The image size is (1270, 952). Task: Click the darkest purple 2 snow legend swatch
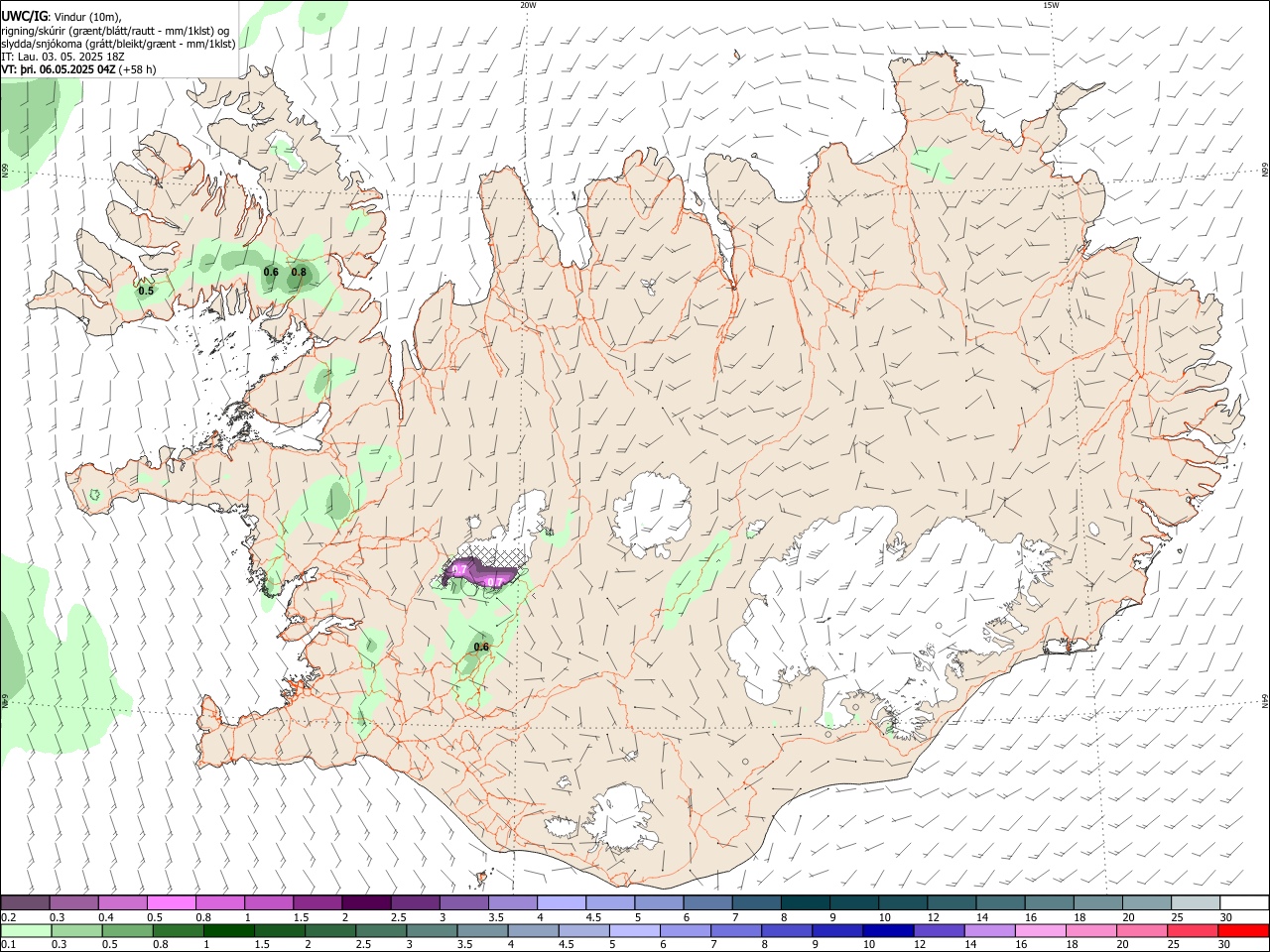coord(366,902)
